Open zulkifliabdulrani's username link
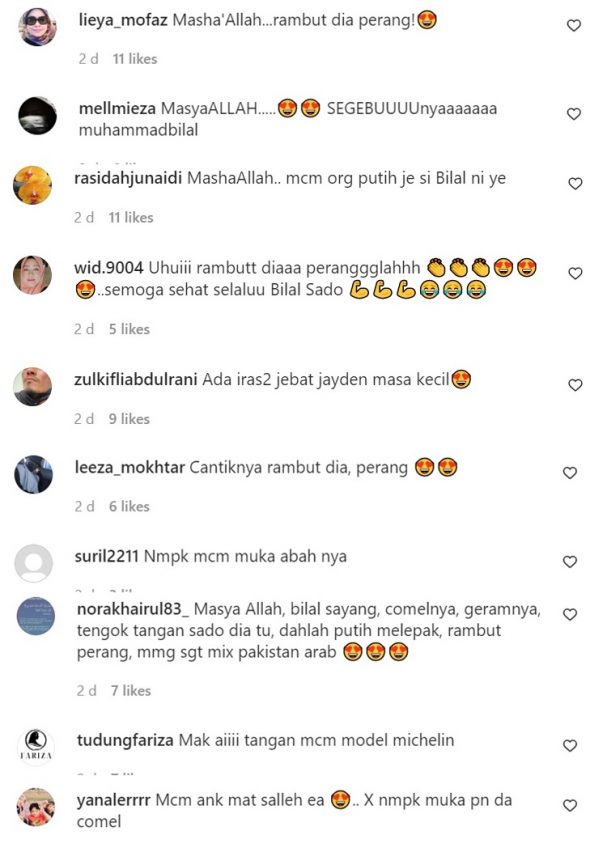 (x=136, y=379)
